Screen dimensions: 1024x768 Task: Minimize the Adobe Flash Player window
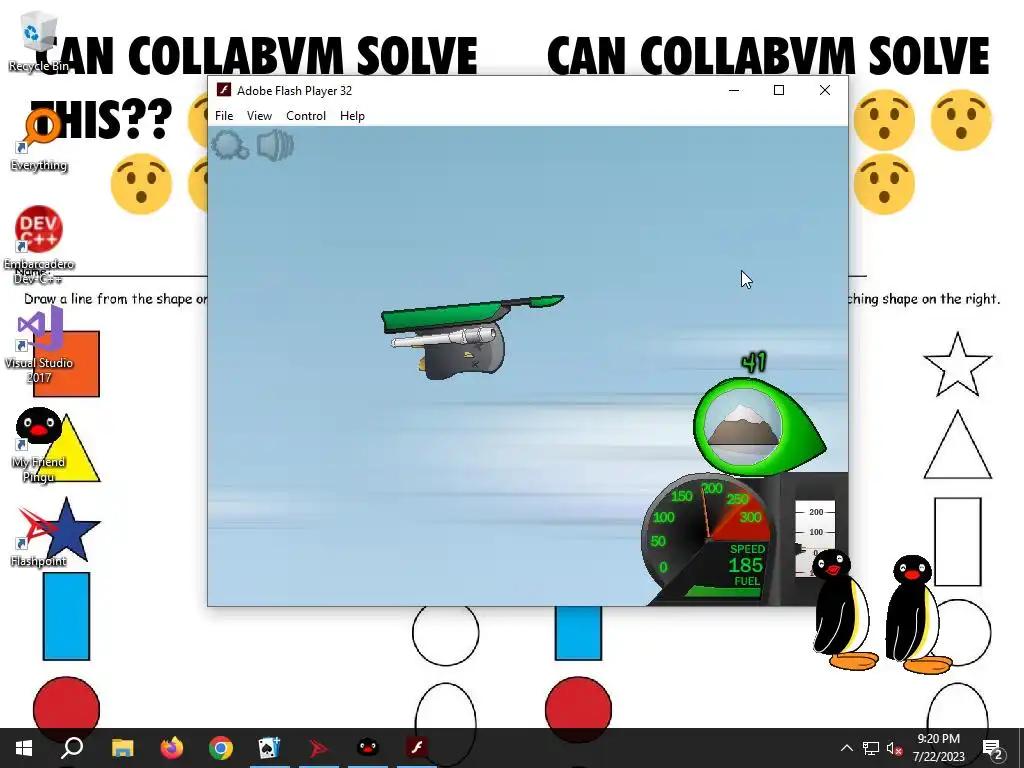[x=734, y=90]
